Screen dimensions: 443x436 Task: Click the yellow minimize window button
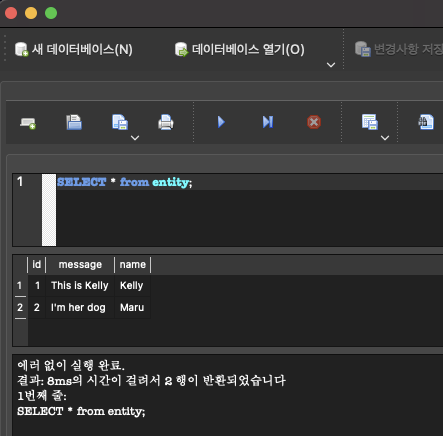pyautogui.click(x=31, y=13)
